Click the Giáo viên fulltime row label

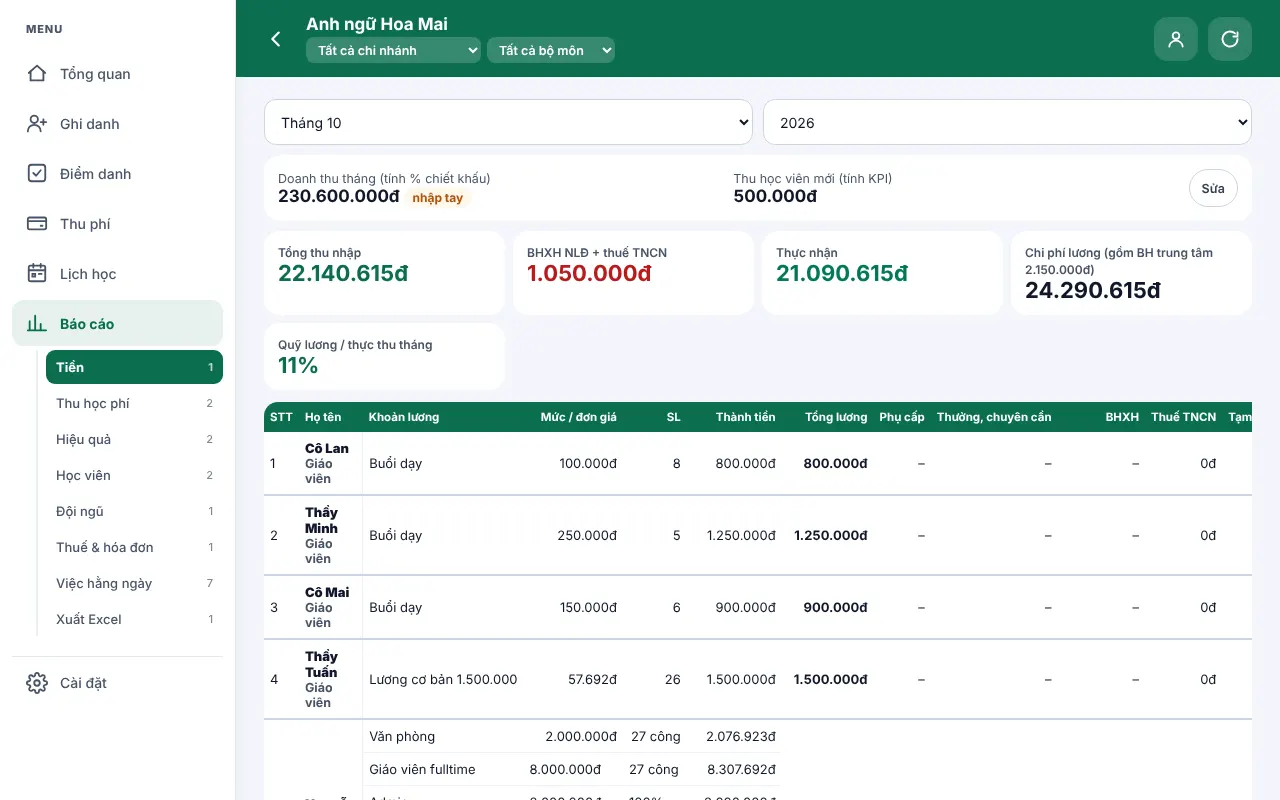[422, 769]
